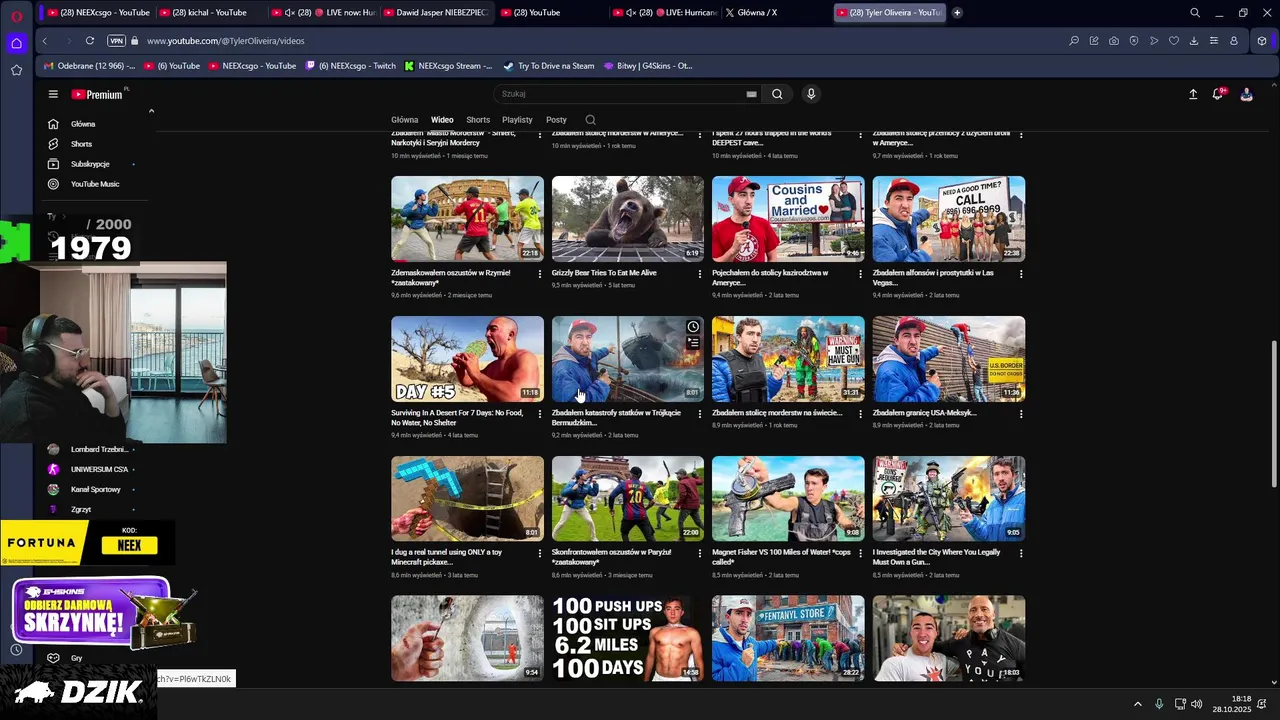This screenshot has width=1280, height=720.
Task: Open bookmarks star in Opera sidebar
Action: click(x=16, y=70)
